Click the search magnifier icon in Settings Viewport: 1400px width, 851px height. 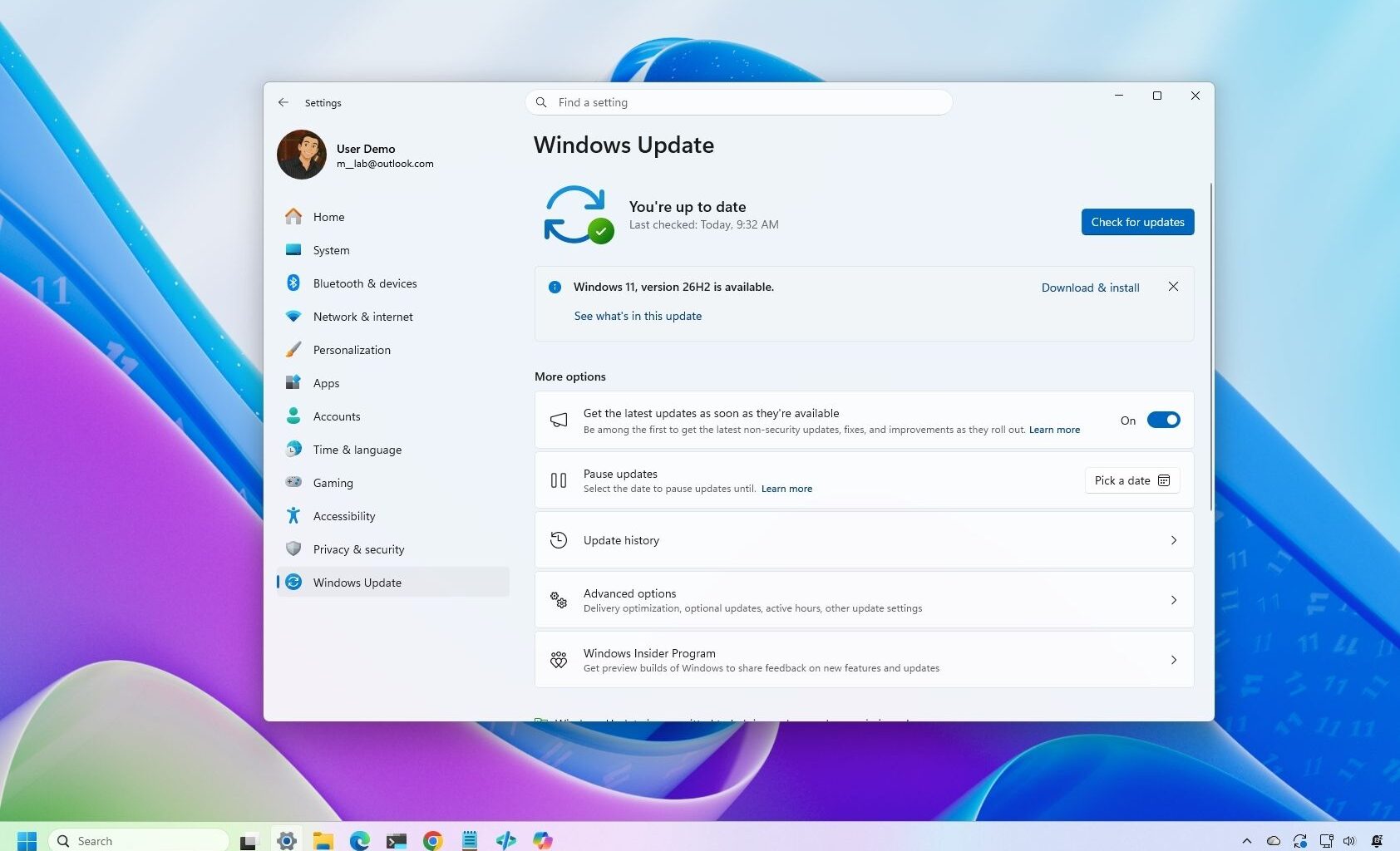coord(541,102)
